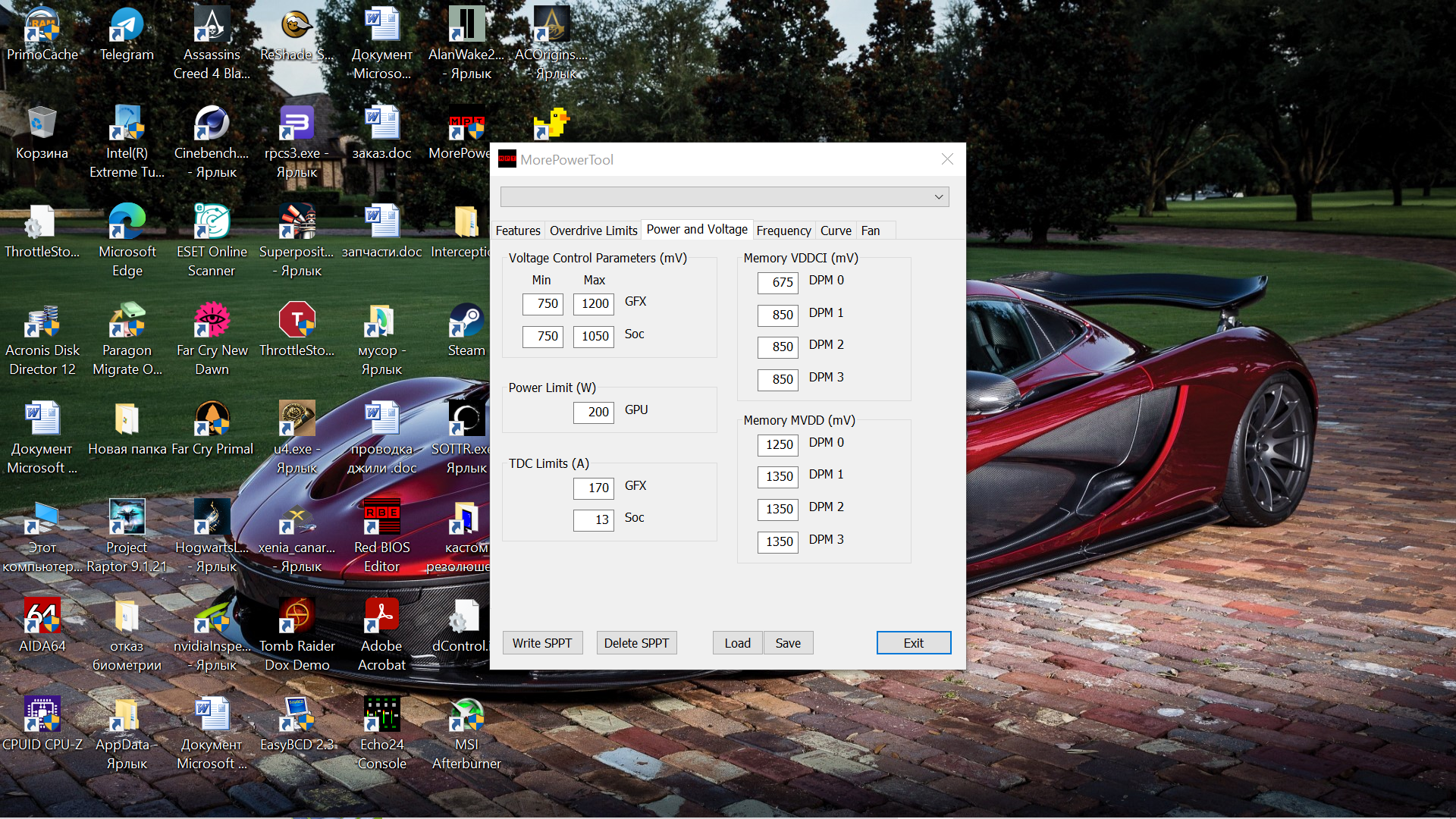
Task: Open MSI Afterburner desktop shortcut
Action: (466, 716)
